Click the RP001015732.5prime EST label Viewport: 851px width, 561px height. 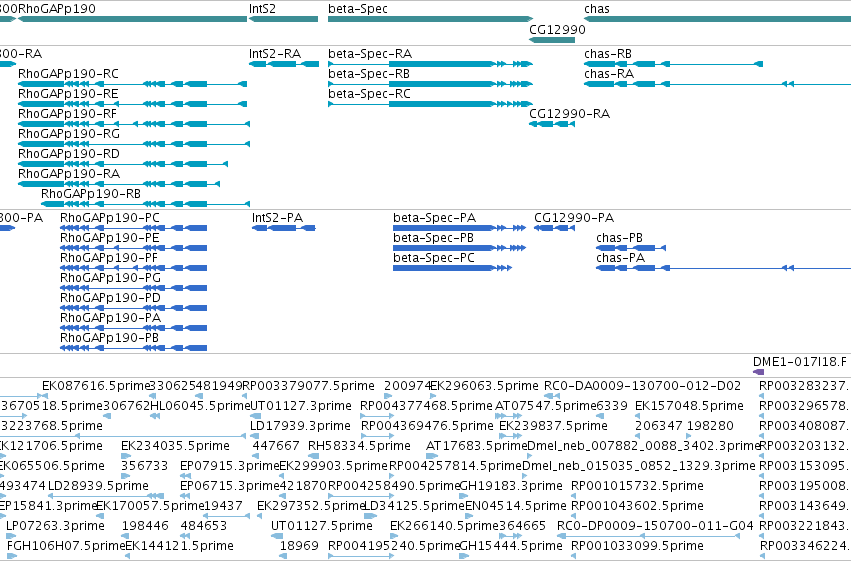pos(637,486)
